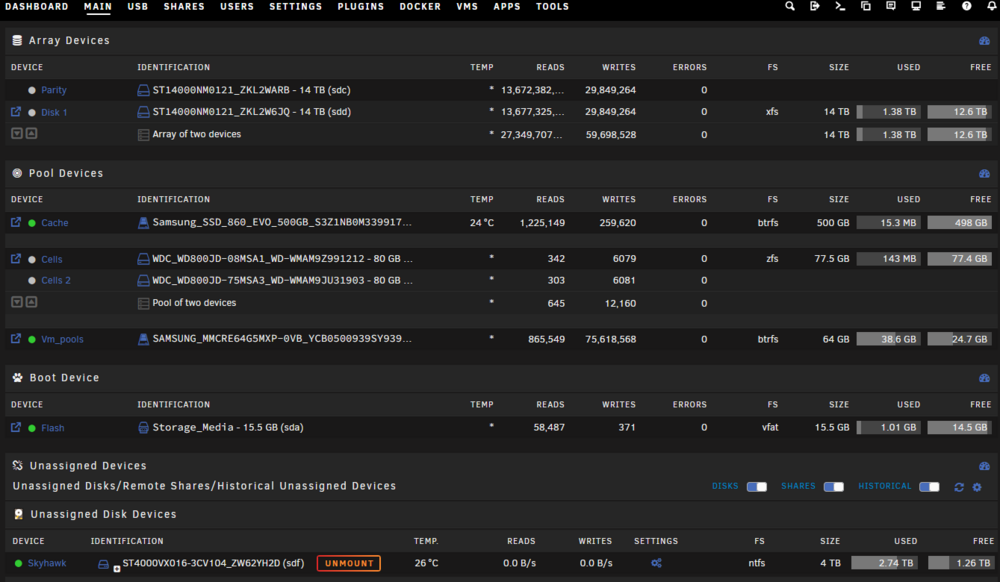
Task: Click Skyhawk used bar showing 2.74 TB
Action: [x=883, y=563]
